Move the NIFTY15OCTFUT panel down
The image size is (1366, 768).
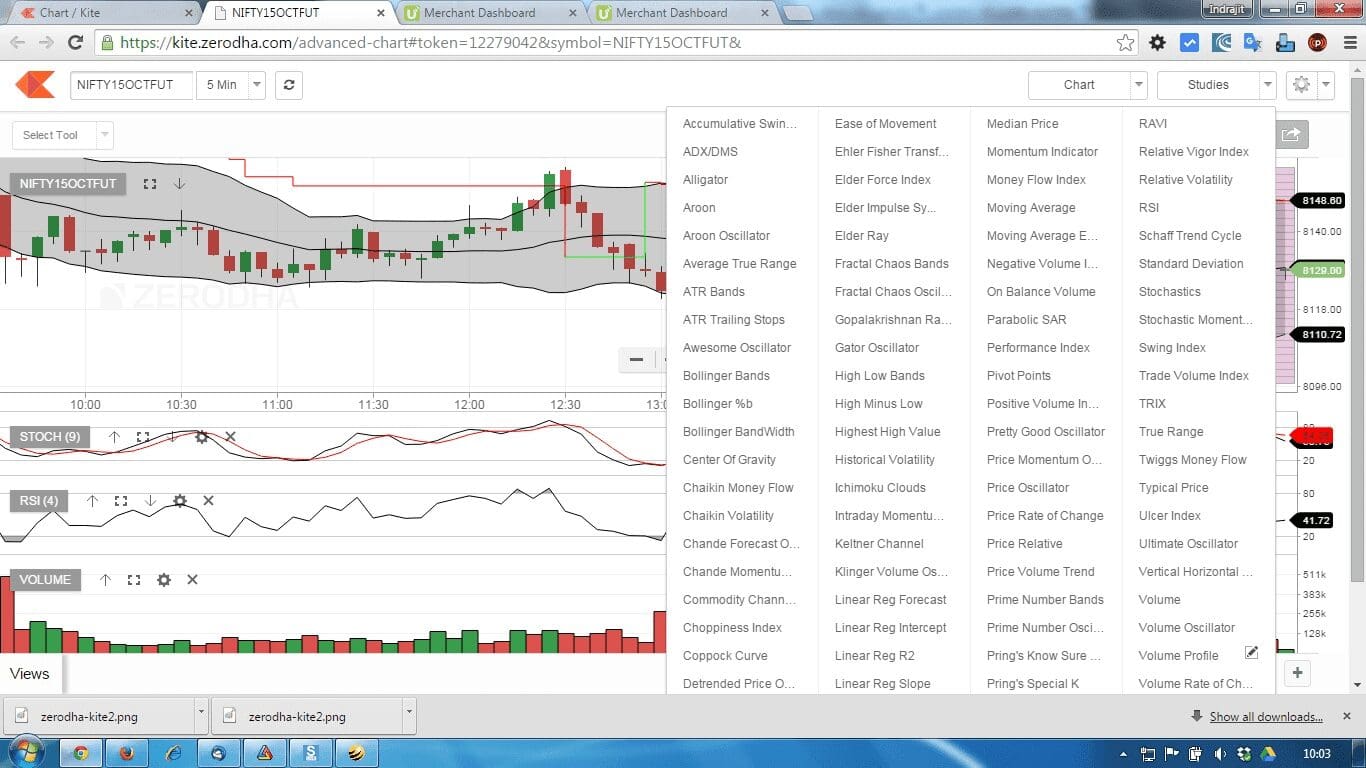(x=179, y=184)
